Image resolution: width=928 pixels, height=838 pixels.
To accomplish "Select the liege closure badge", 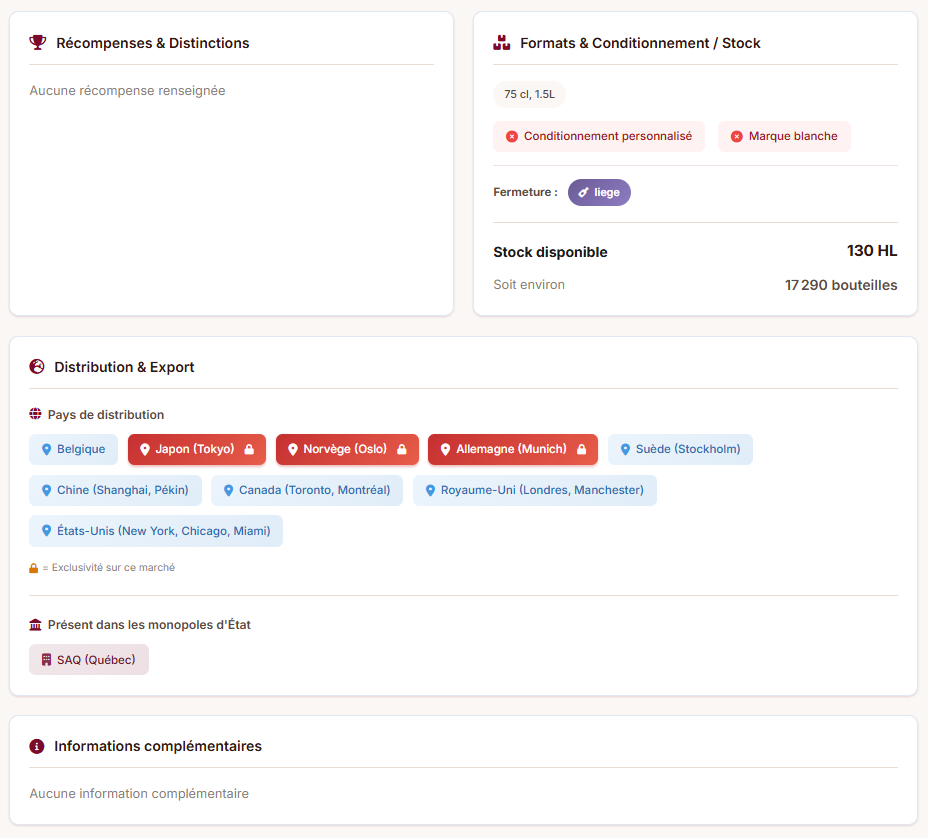I will coord(599,192).
